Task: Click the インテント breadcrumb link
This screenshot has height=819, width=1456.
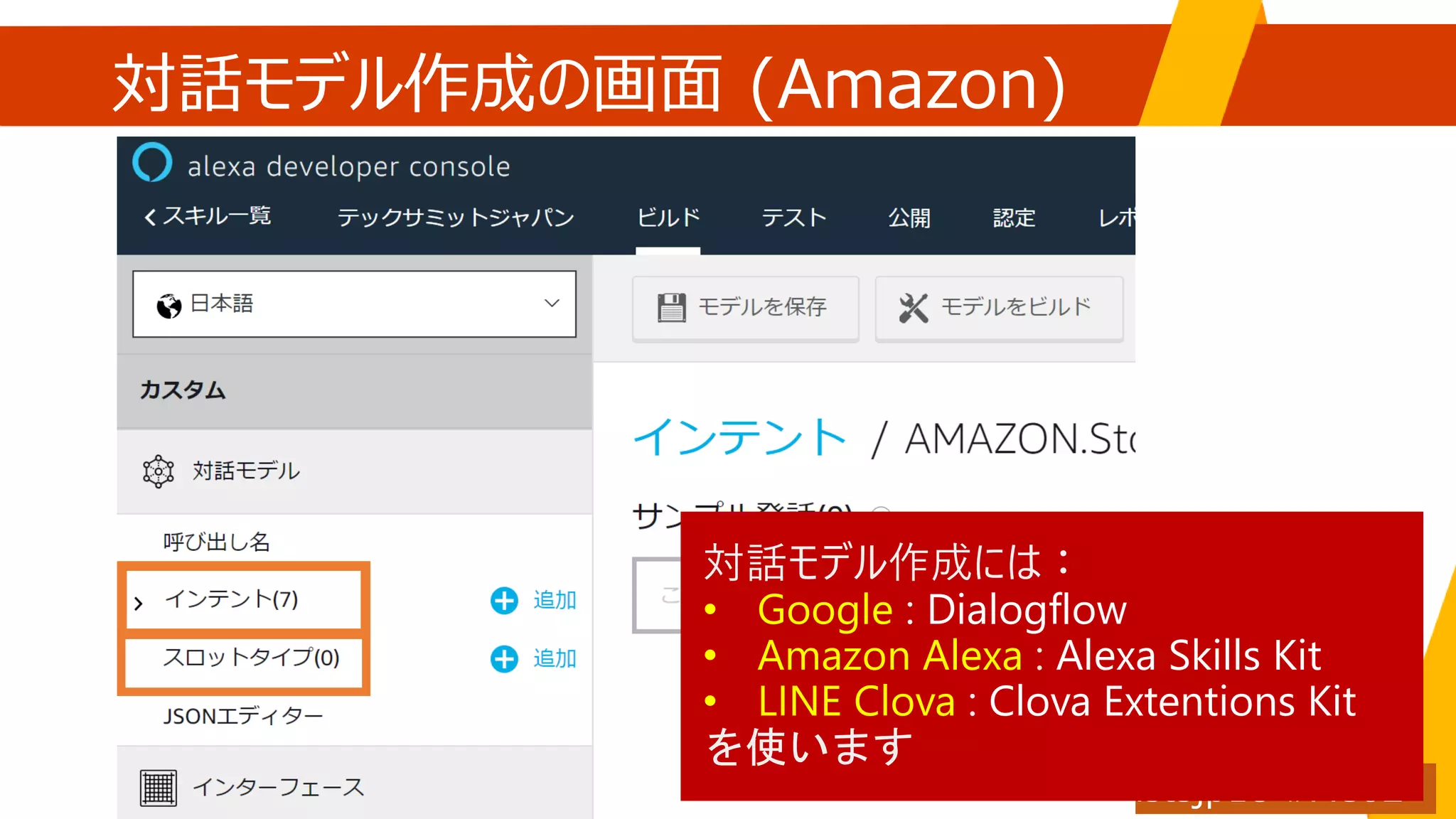Action: click(739, 437)
